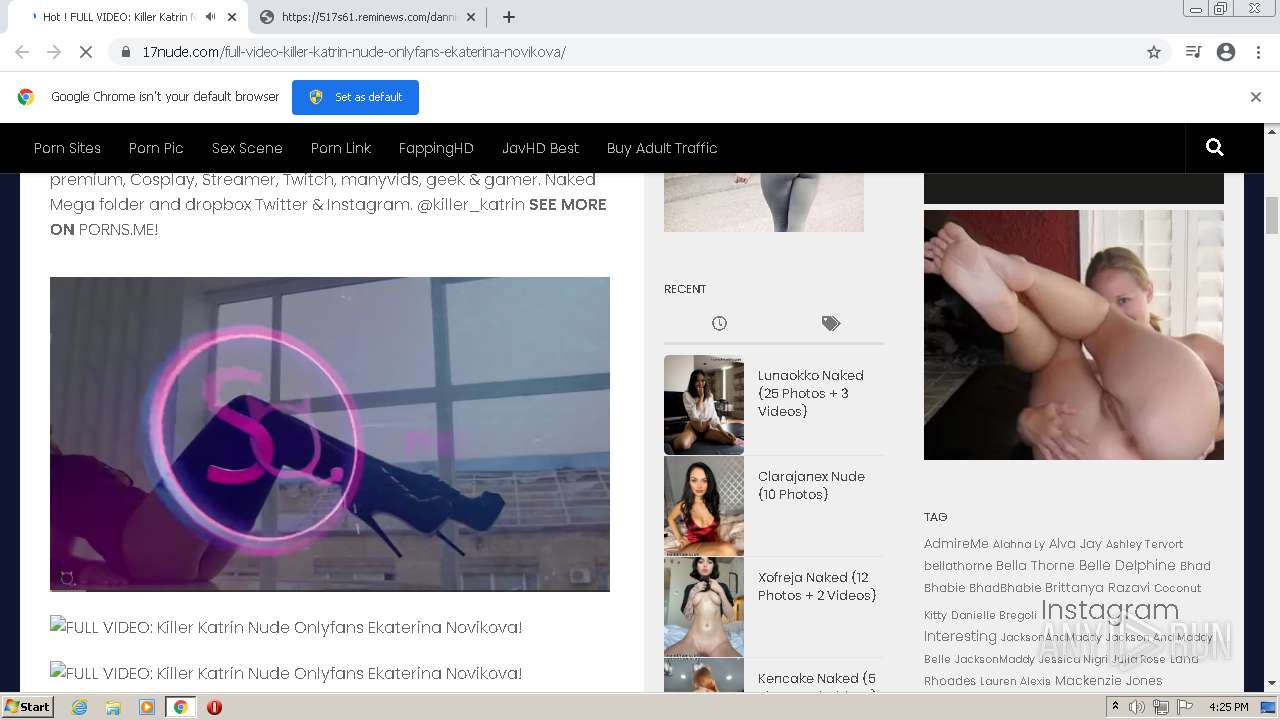Viewport: 1280px width, 720px height.
Task: Click the red Opera-style taskbar icon
Action: pos(214,707)
